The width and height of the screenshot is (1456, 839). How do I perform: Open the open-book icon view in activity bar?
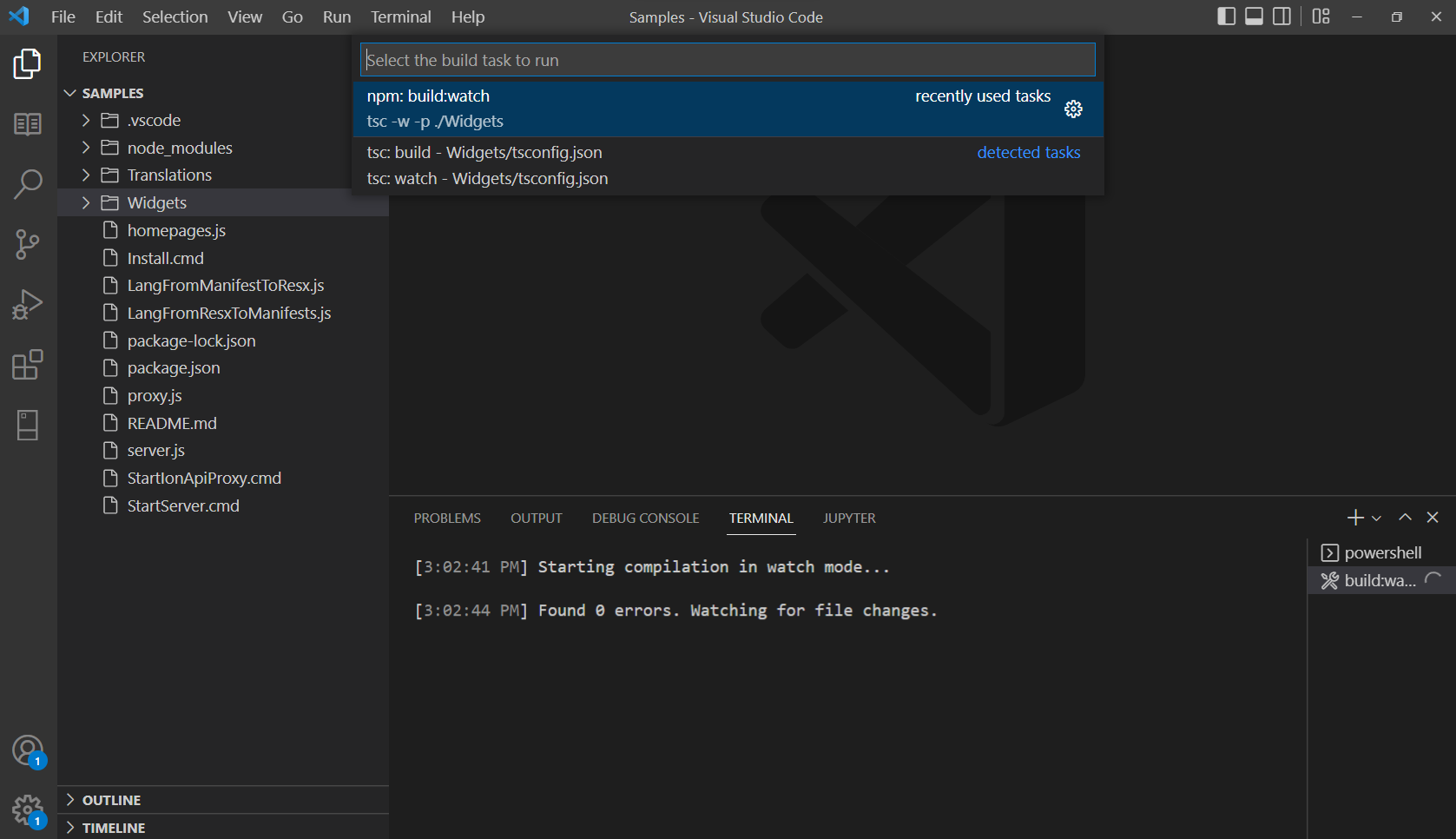pyautogui.click(x=28, y=124)
